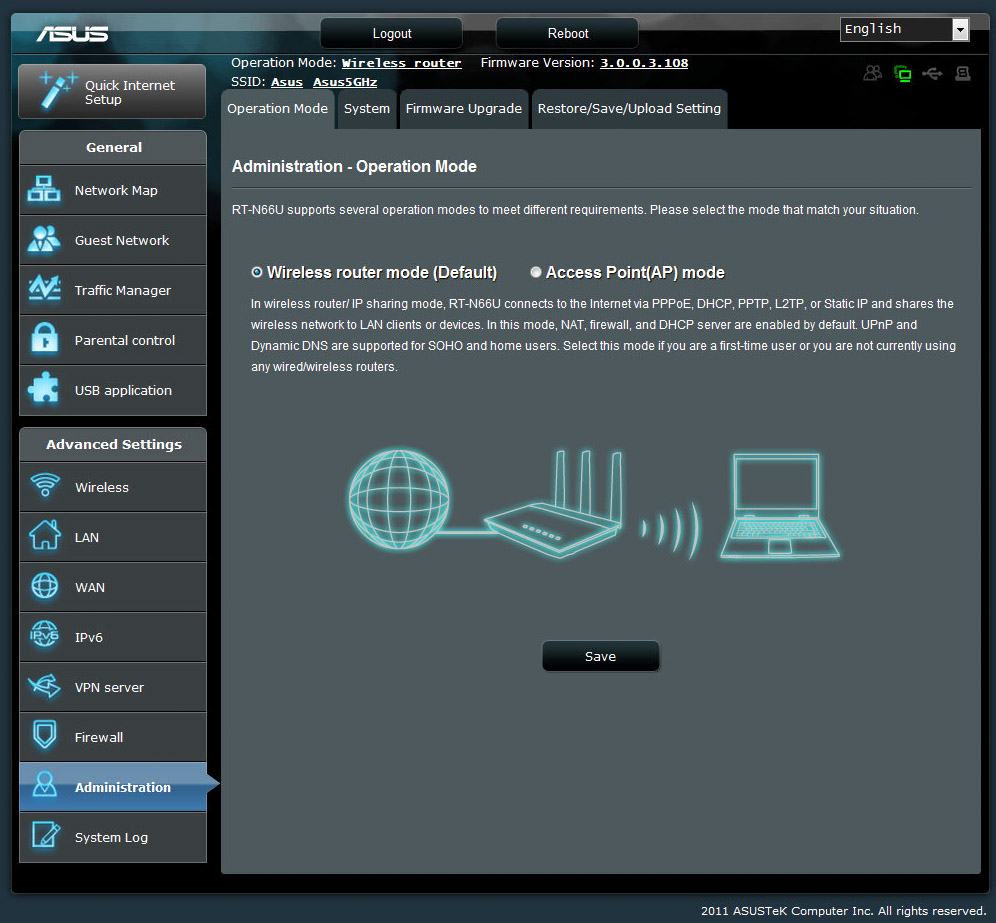Follow the Wireless router operation mode link

click(x=401, y=63)
